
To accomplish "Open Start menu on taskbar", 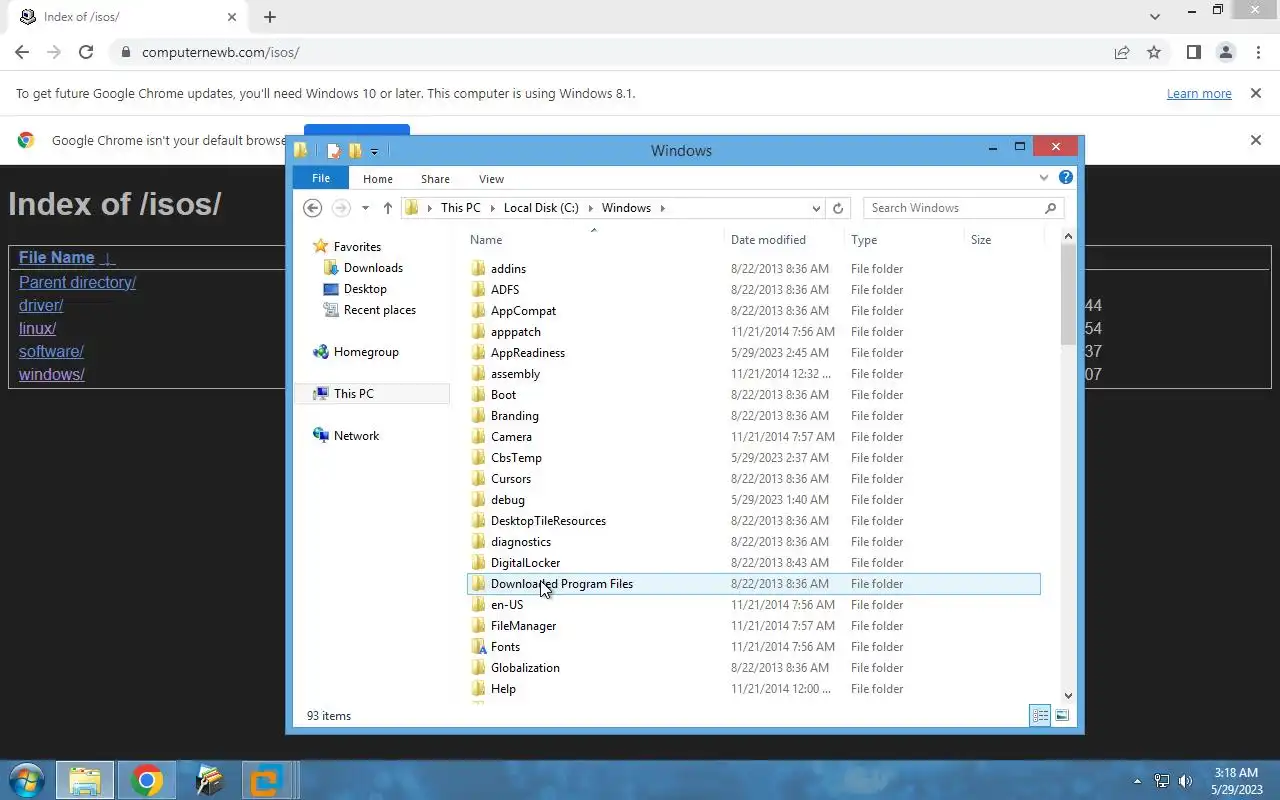I will click(26, 780).
